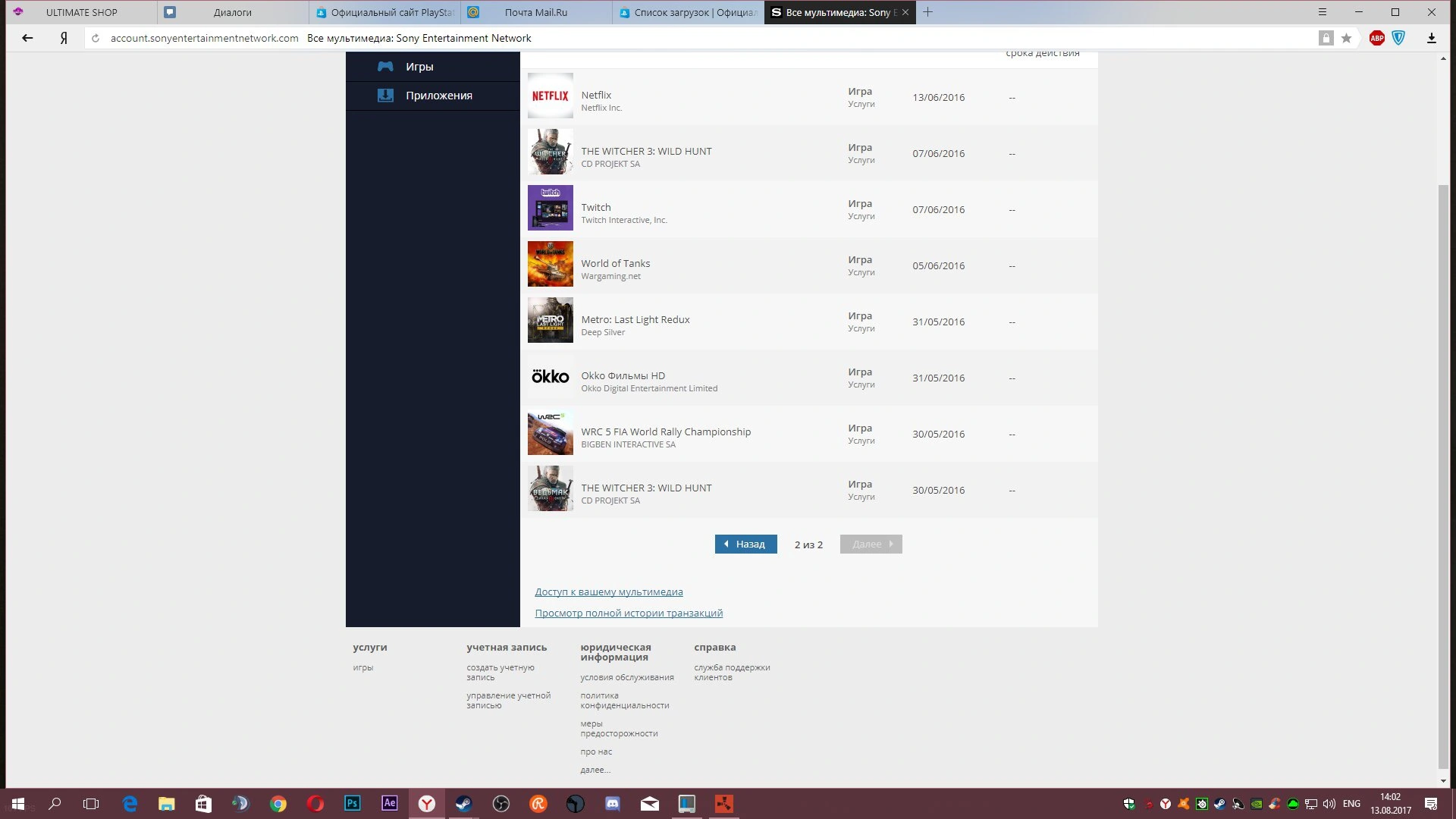The height and width of the screenshot is (819, 1456).
Task: Open Steam from the taskbar
Action: (x=464, y=804)
